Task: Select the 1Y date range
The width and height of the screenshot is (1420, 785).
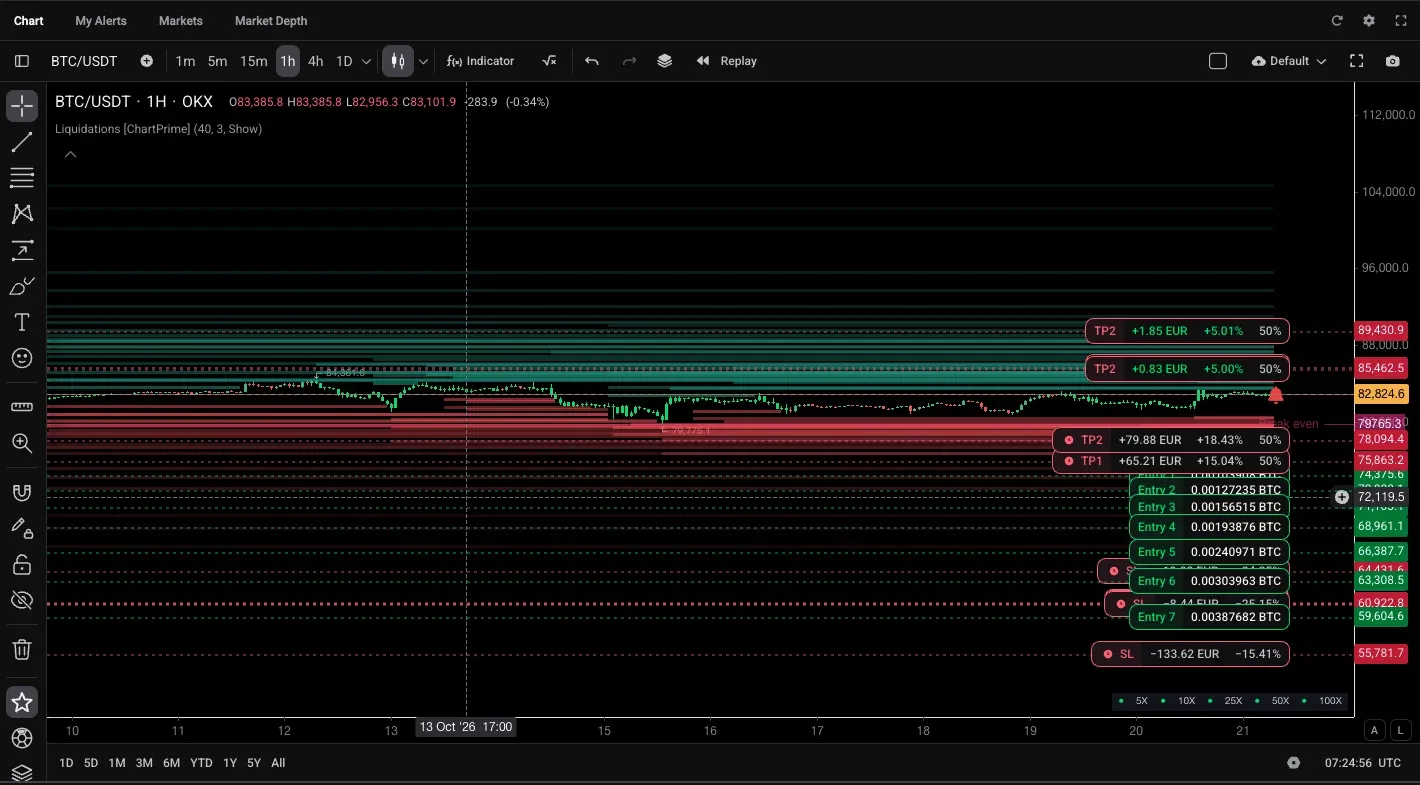Action: point(229,763)
